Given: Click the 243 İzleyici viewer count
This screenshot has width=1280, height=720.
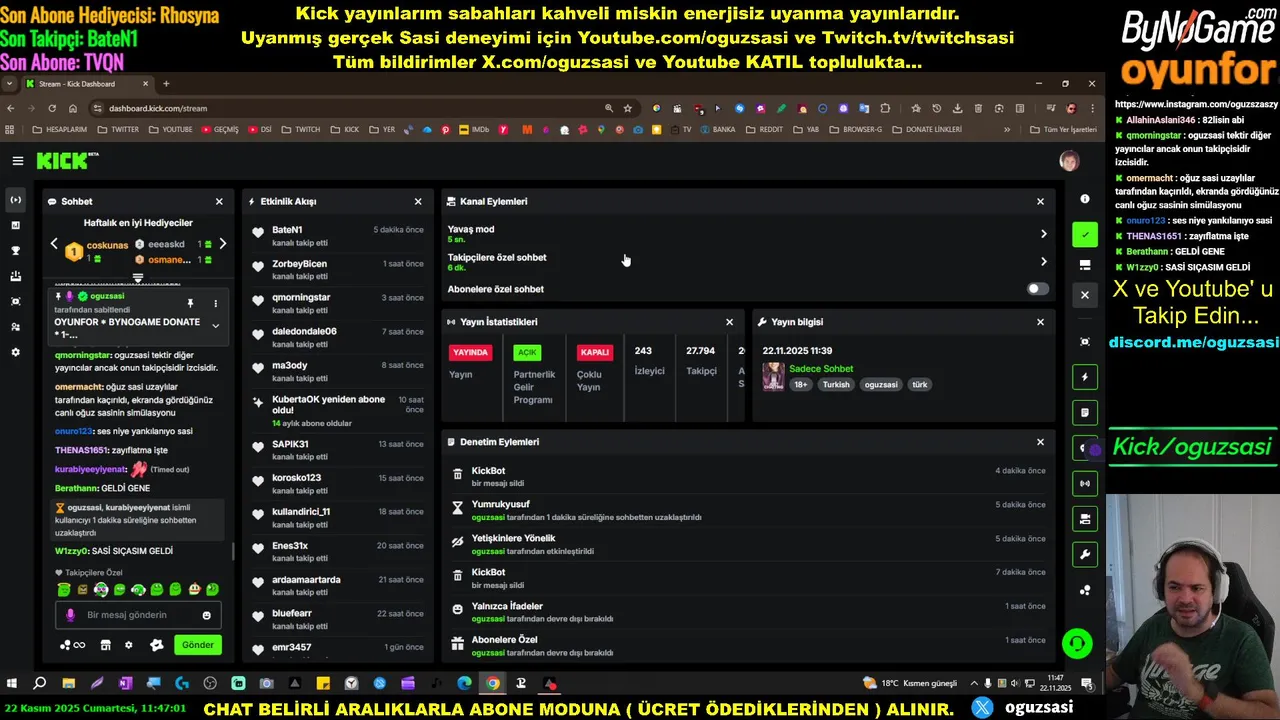Looking at the screenshot, I should [649, 361].
